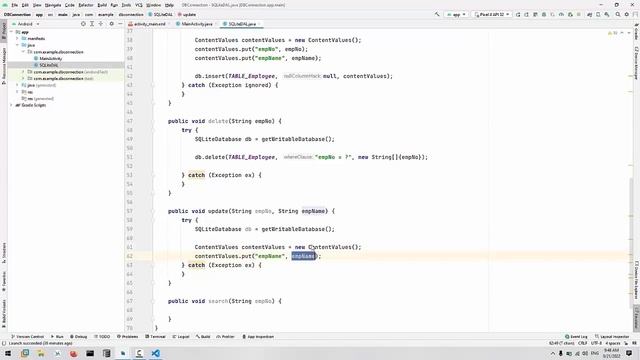Click search method name on line 67
Viewport: 640px width, 360px height.
tap(218, 301)
